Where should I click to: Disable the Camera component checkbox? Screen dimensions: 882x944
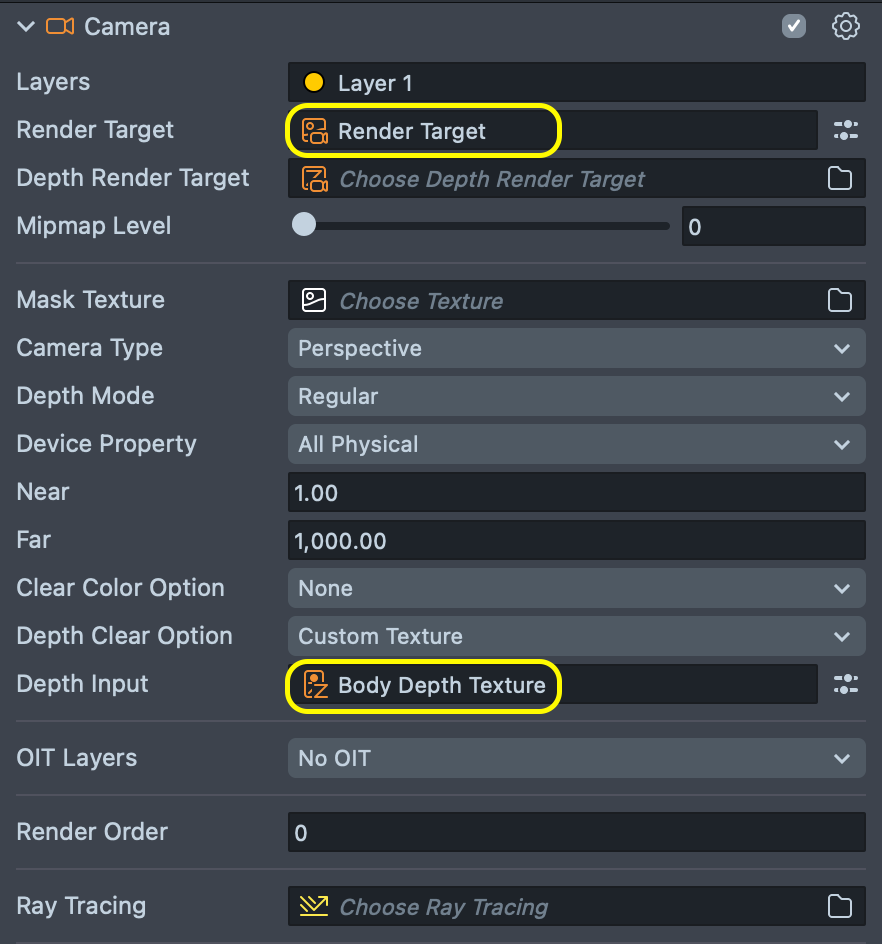coord(794,26)
